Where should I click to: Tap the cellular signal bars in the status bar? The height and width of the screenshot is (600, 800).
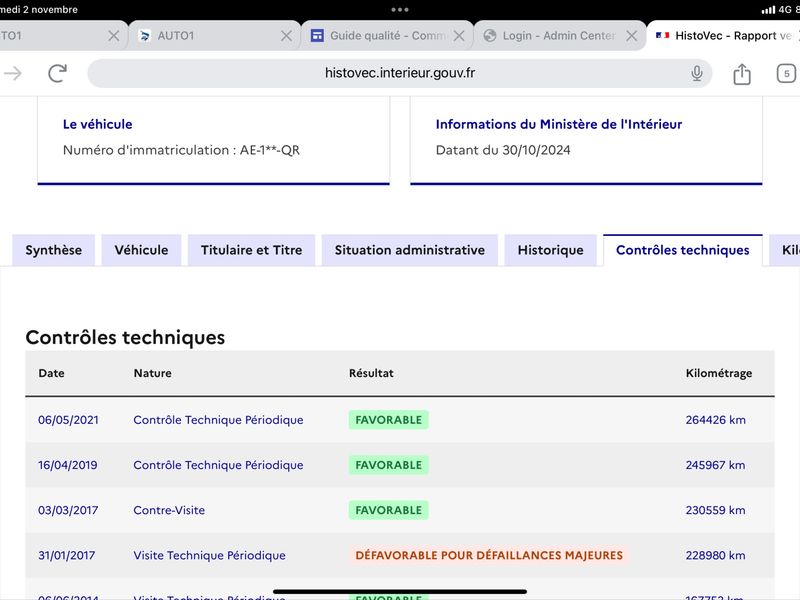[768, 10]
